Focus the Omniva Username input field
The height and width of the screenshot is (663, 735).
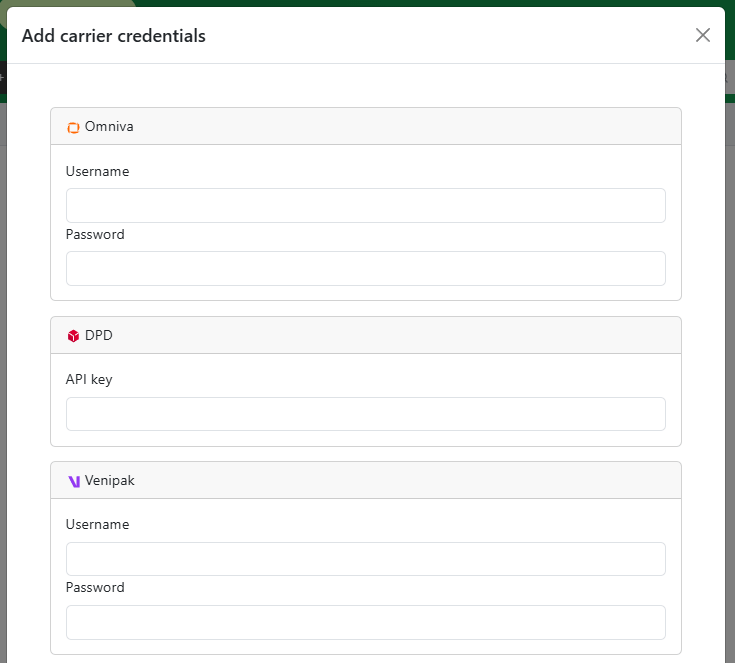[365, 205]
